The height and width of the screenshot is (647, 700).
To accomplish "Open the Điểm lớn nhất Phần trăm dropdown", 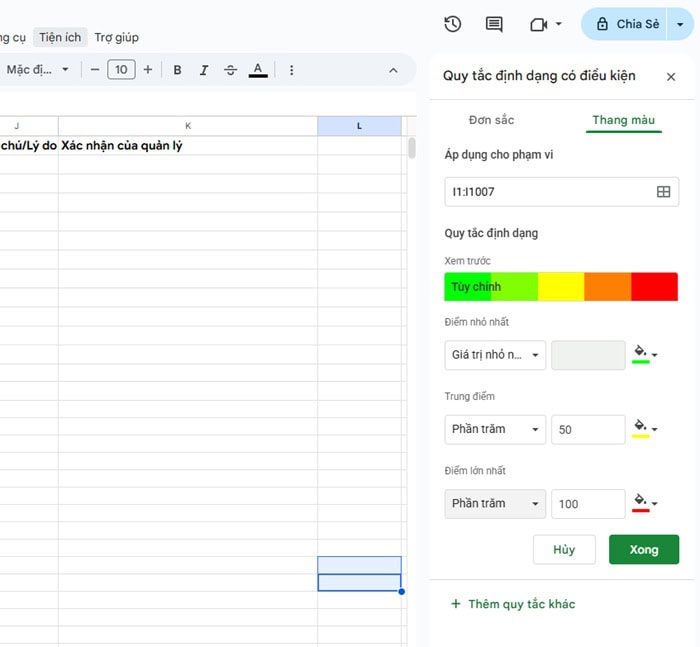I will tap(495, 503).
